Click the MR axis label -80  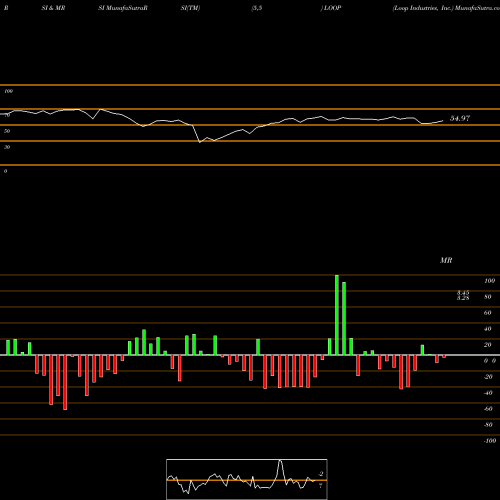click(x=488, y=425)
